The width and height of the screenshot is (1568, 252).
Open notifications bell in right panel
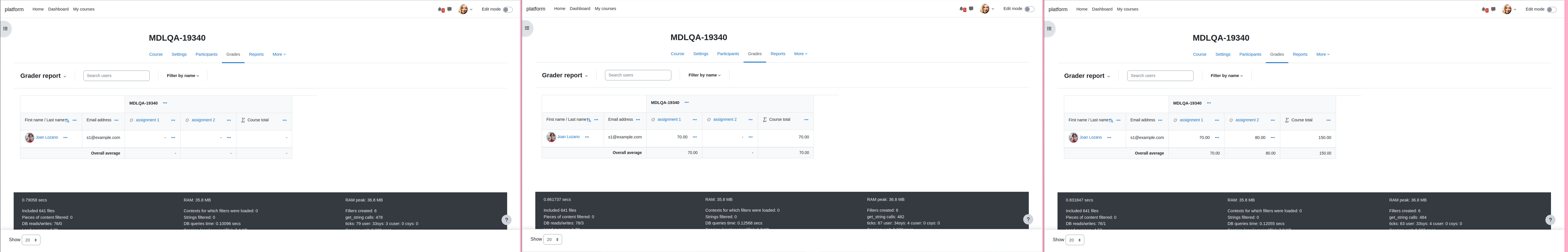1485,10
